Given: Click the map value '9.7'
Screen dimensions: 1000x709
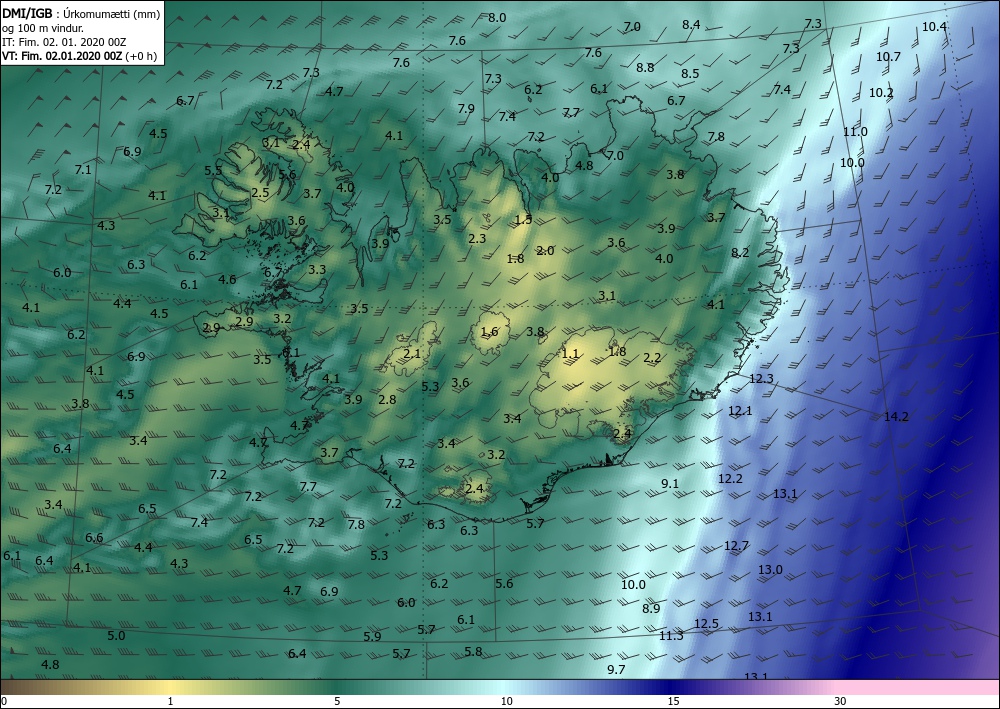Looking at the screenshot, I should (616, 669).
